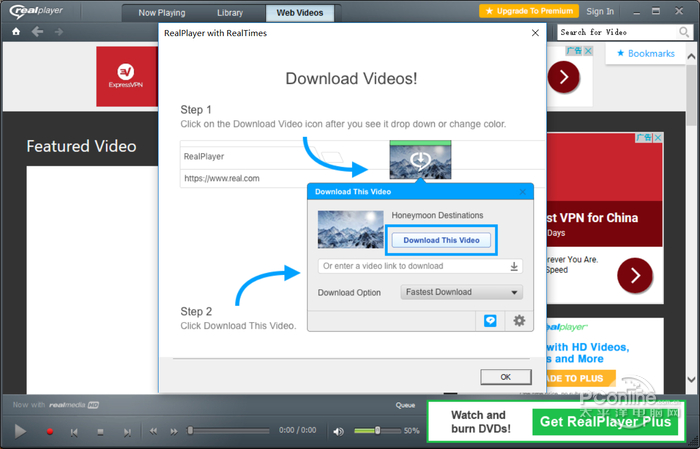Image resolution: width=700 pixels, height=449 pixels.
Task: Select the Web Videos tab
Action: click(x=300, y=13)
